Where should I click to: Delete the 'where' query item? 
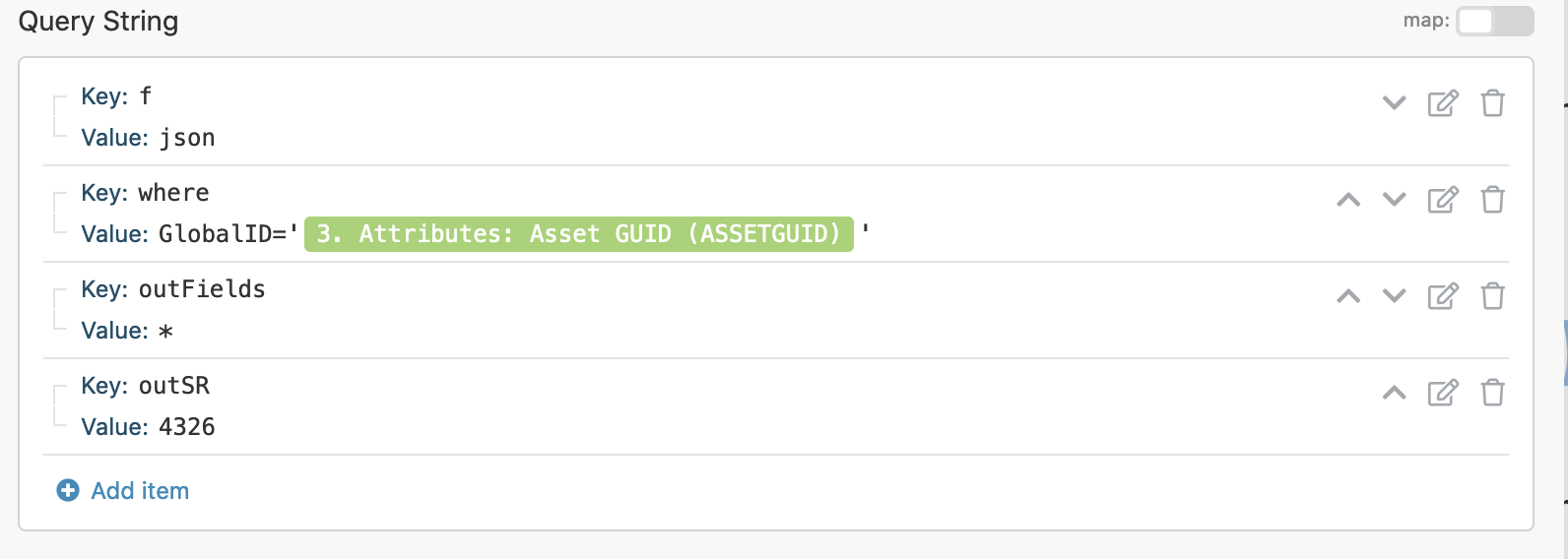coord(1492,200)
